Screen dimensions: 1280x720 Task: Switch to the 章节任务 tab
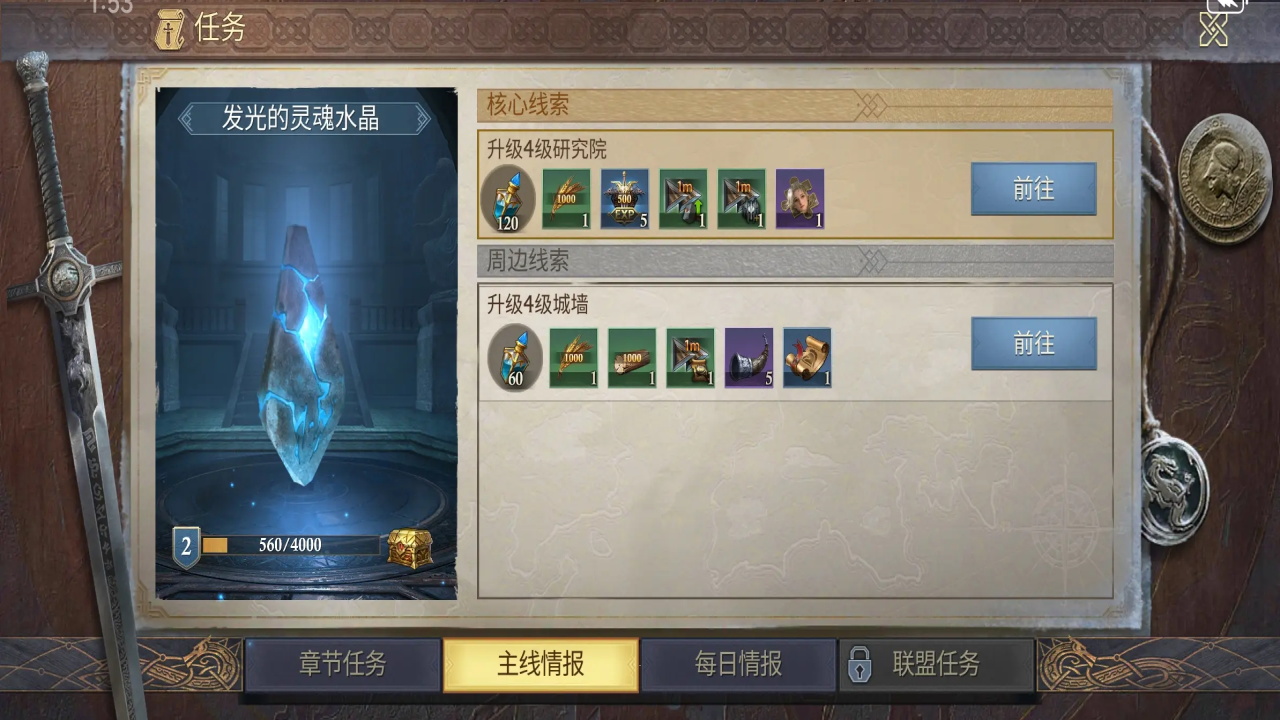(342, 665)
